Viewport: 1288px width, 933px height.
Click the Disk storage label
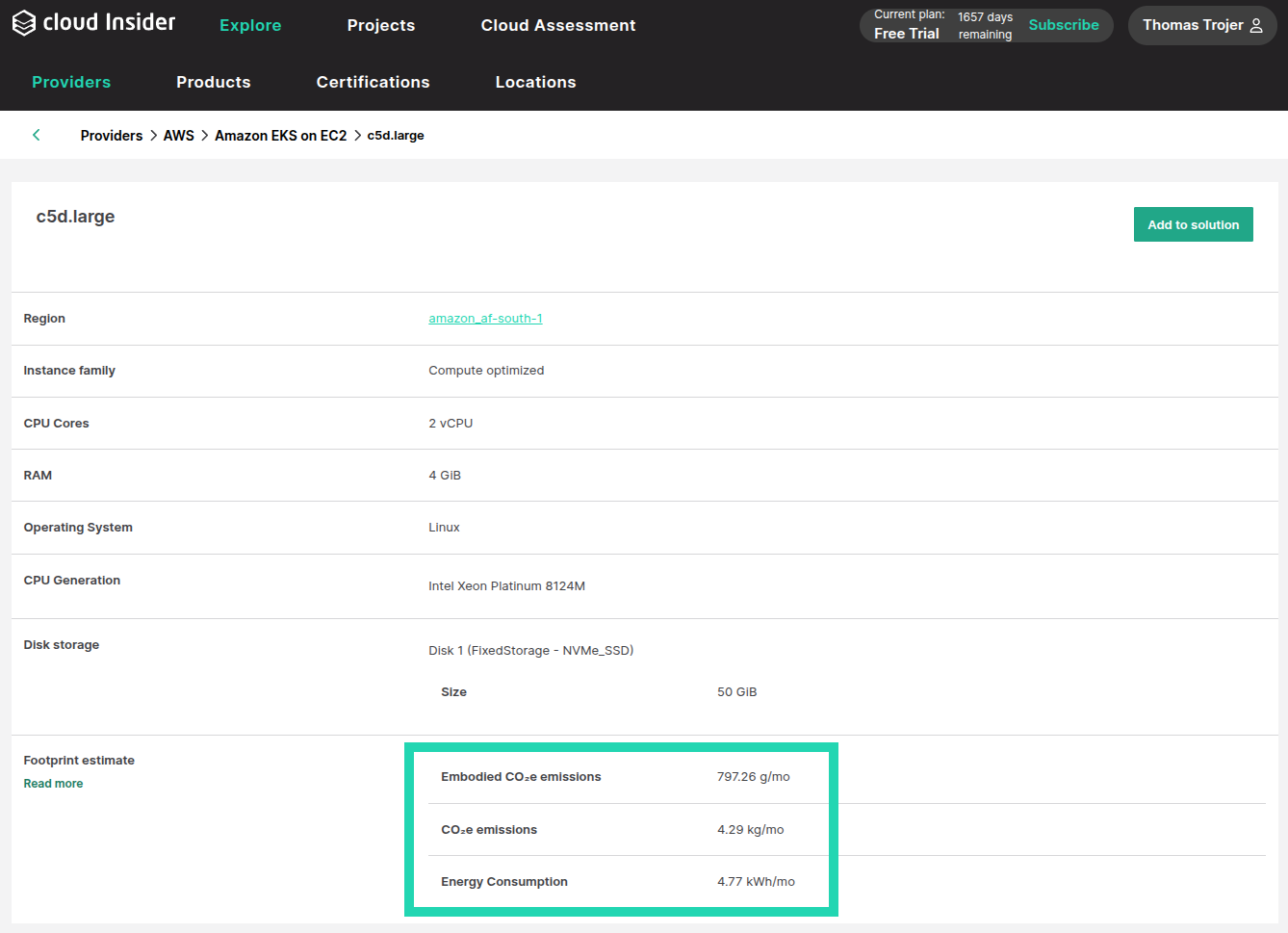[62, 645]
